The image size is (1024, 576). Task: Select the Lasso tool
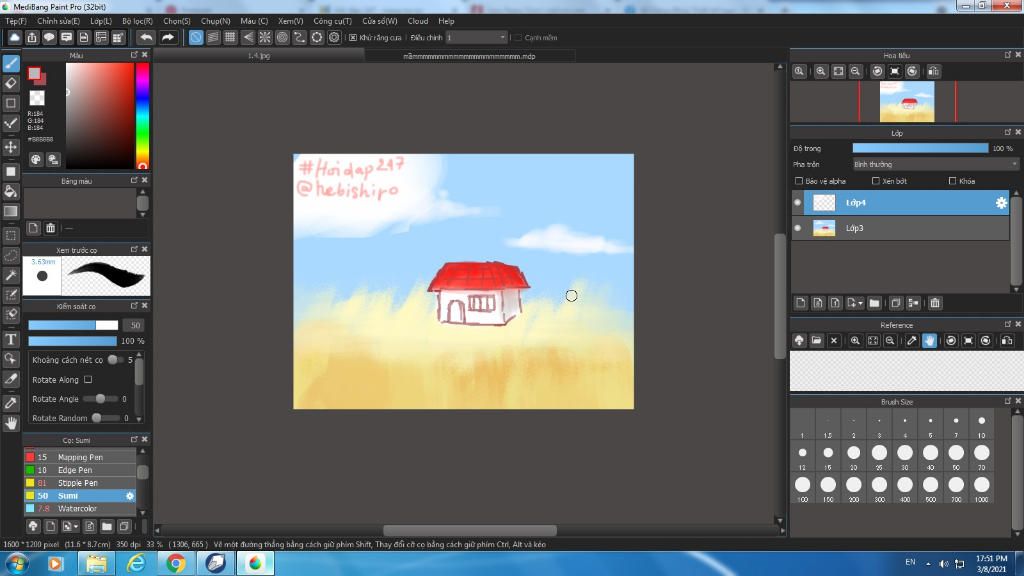10,255
